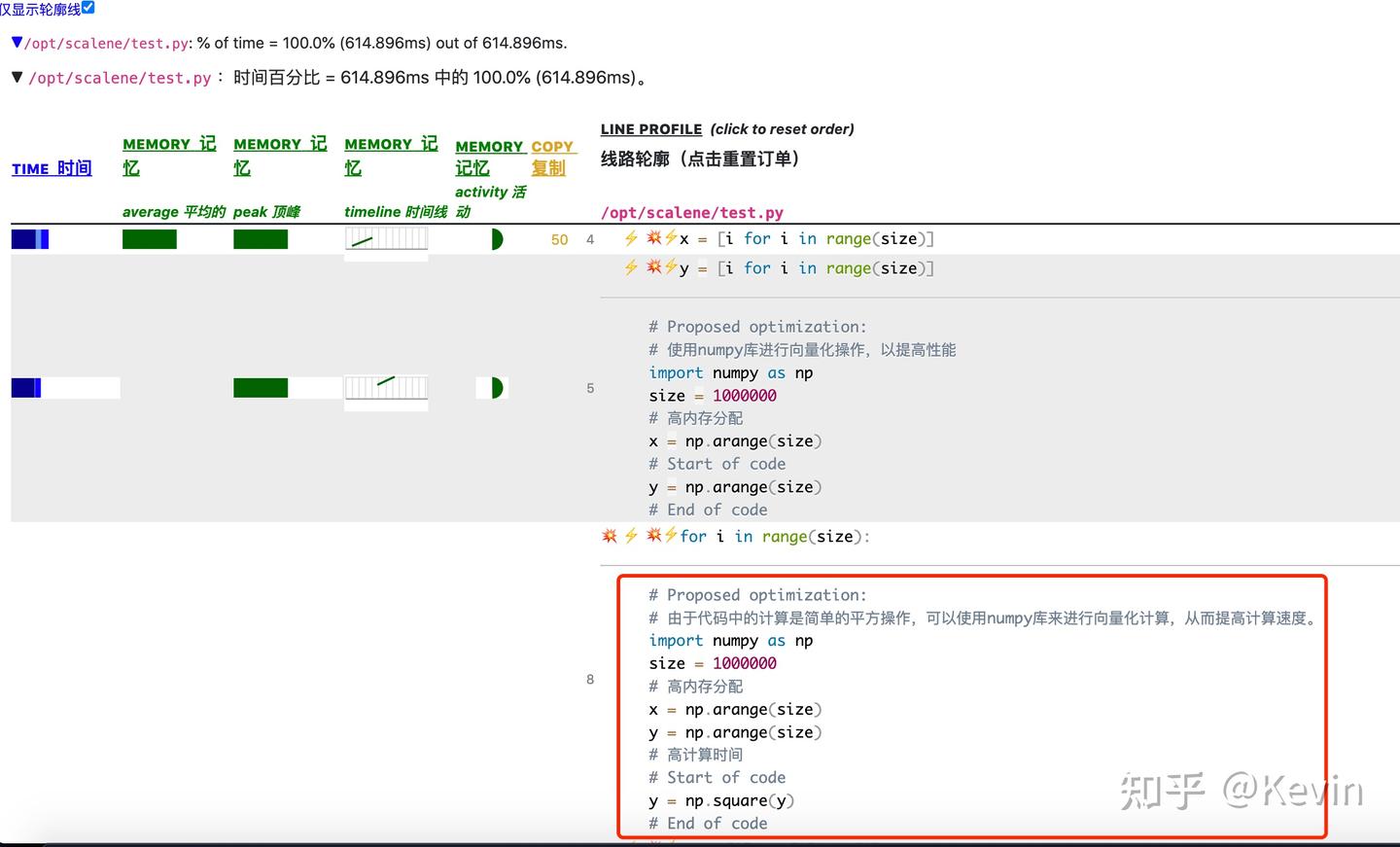Sort by the MEMORY peak column header
This screenshot has height=847, width=1400.
click(x=280, y=154)
